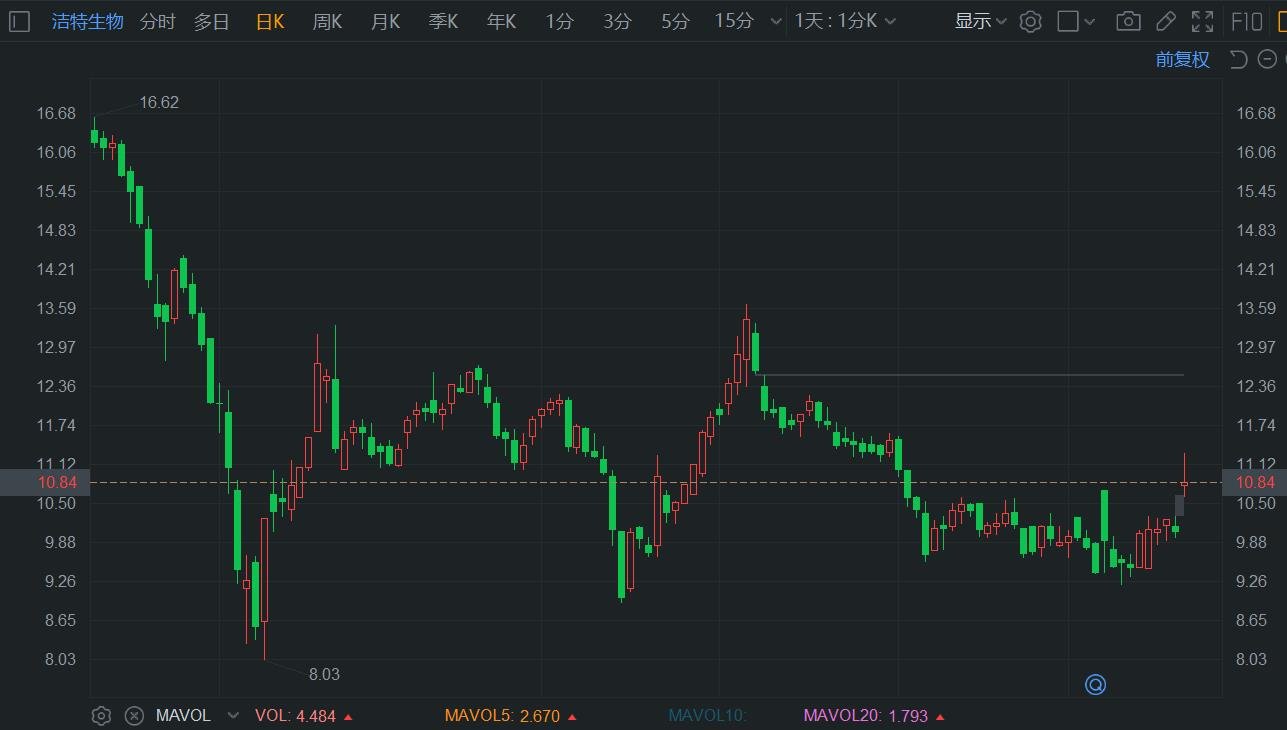This screenshot has width=1287, height=730.
Task: Zoom out using the minus circle icon
Action: [x=1267, y=60]
